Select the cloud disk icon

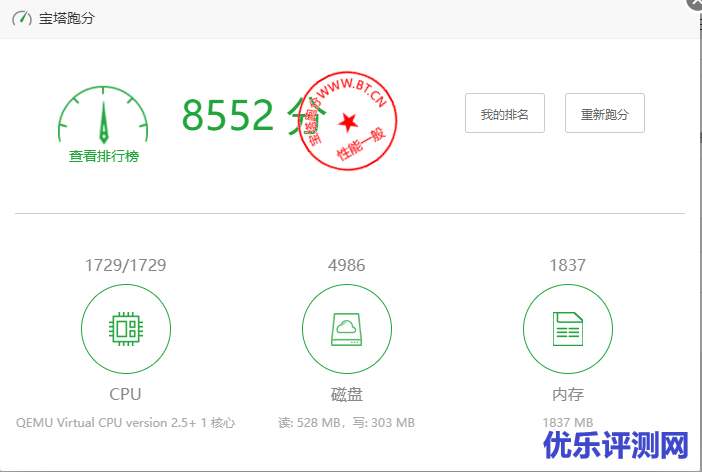click(346, 329)
